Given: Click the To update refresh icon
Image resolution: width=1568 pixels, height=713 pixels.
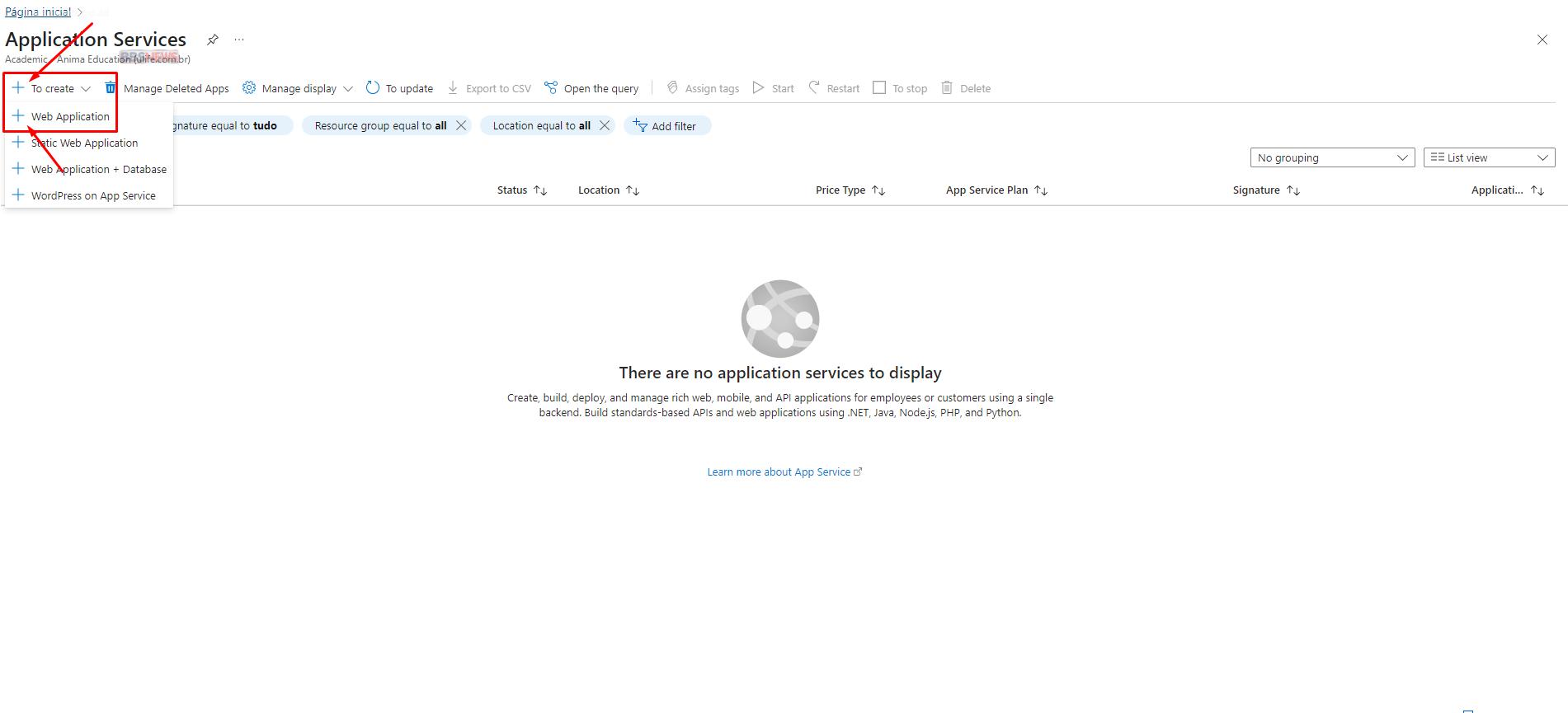Looking at the screenshot, I should tap(373, 88).
